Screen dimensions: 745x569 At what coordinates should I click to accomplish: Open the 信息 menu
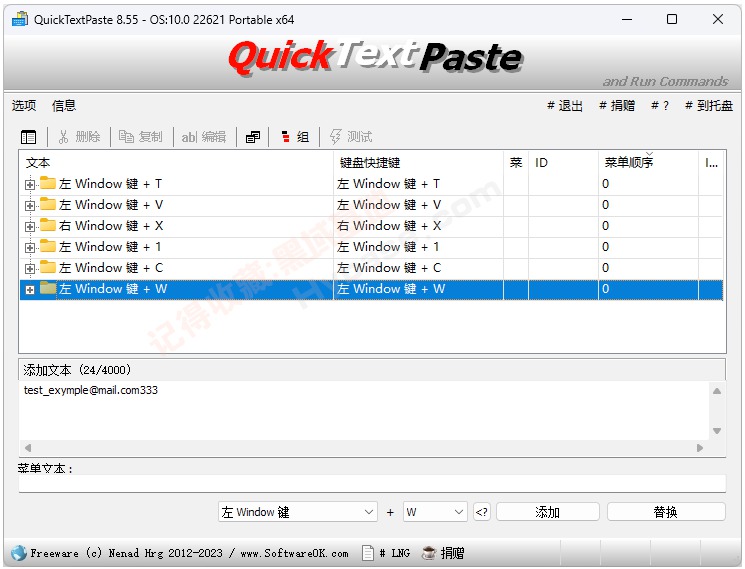pos(64,105)
